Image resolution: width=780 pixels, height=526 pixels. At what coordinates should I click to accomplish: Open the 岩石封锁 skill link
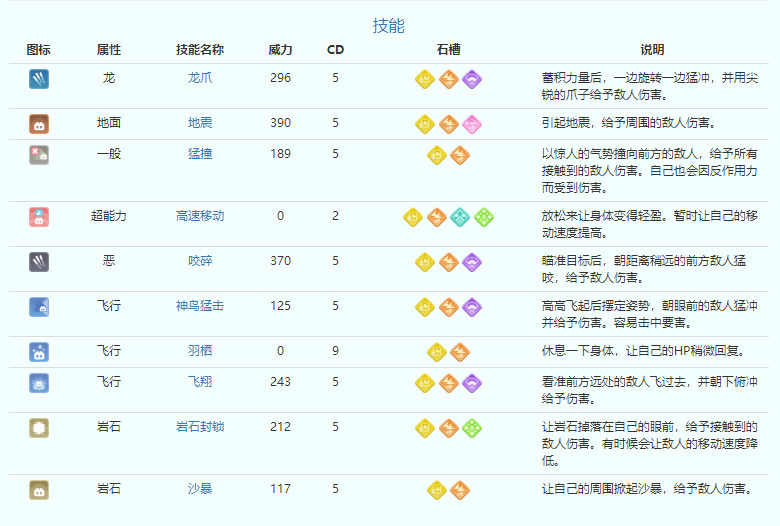(200, 427)
